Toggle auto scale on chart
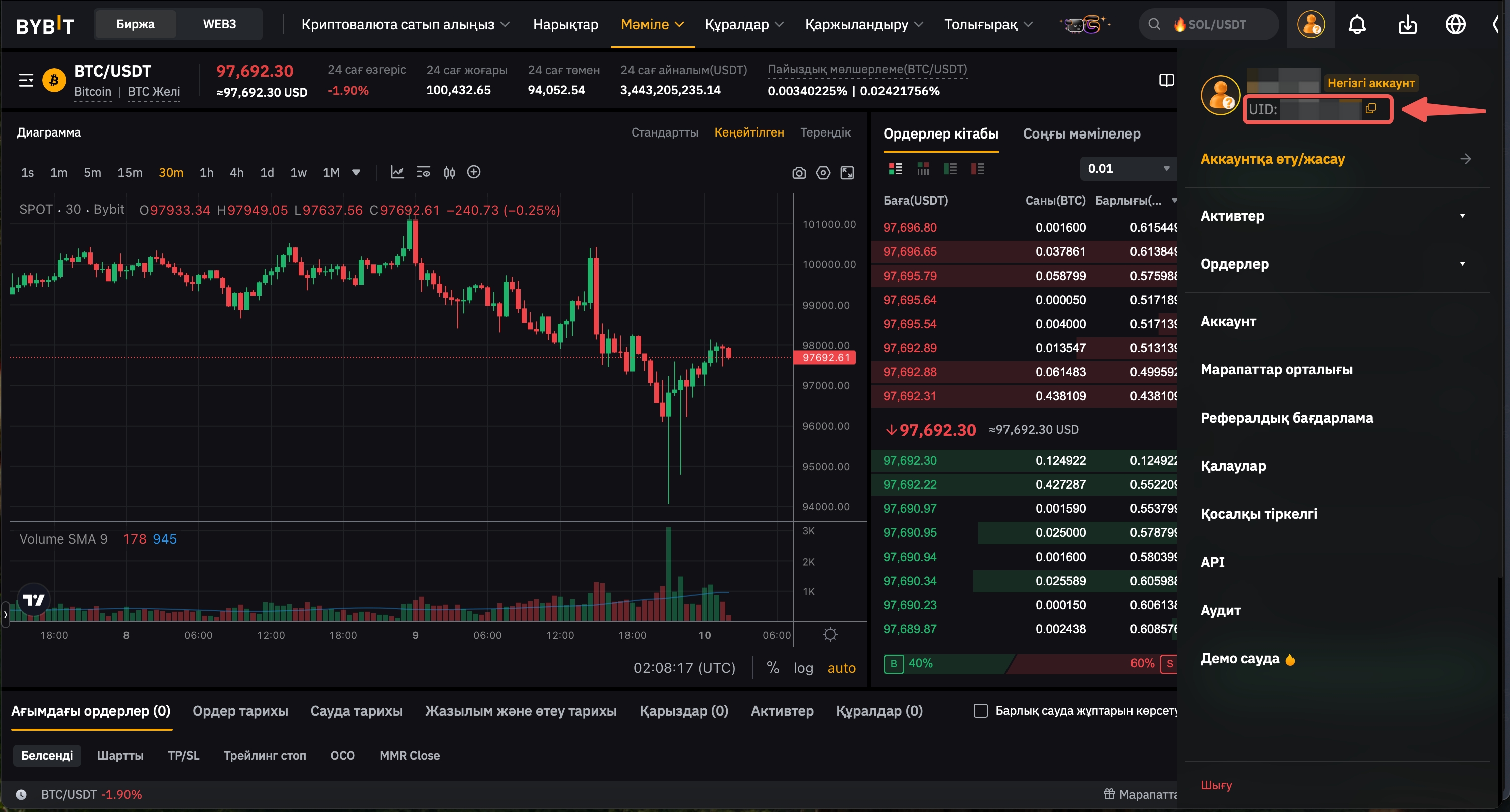The image size is (1510, 812). (841, 668)
